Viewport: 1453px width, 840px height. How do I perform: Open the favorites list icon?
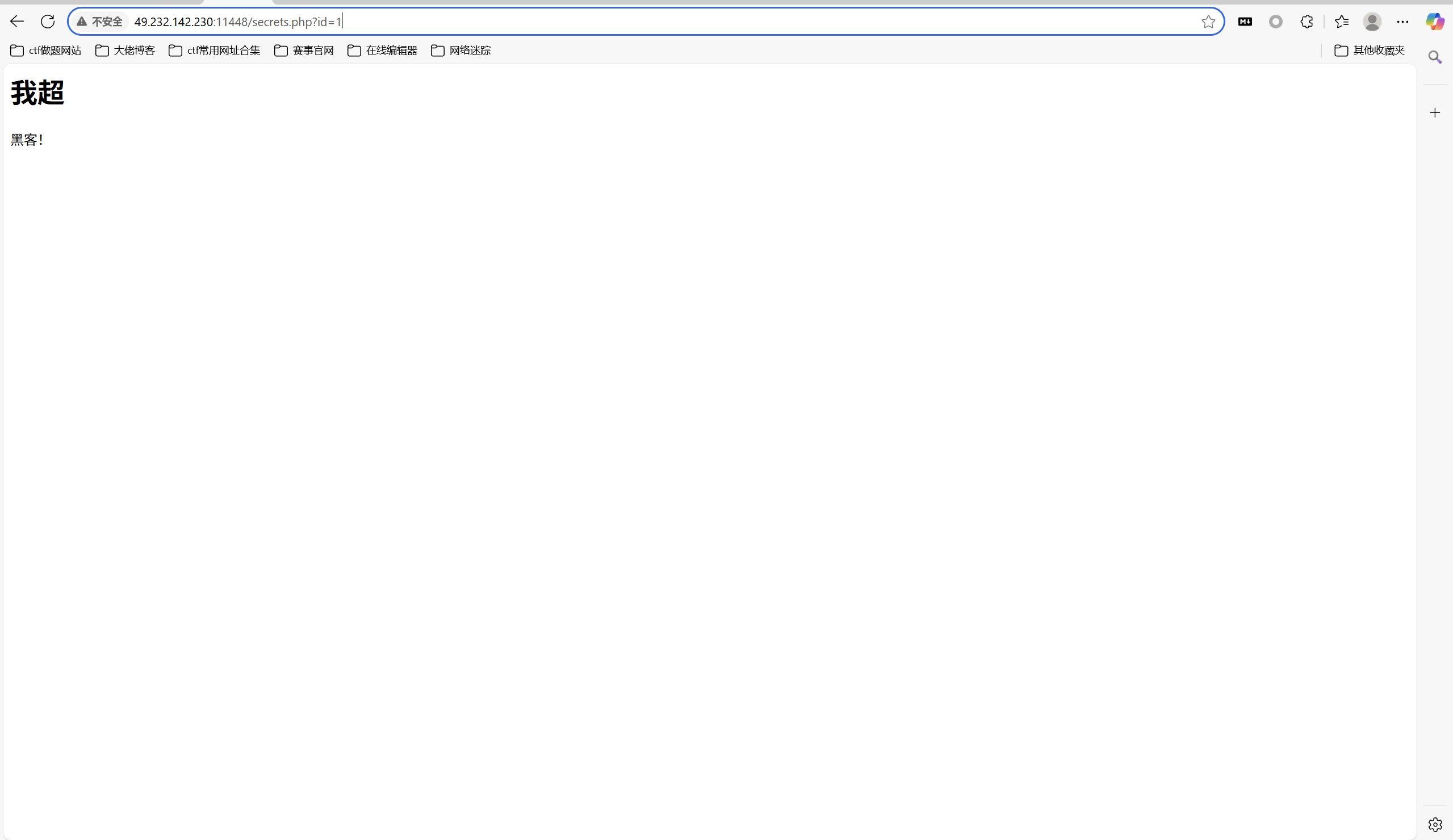coord(1342,22)
